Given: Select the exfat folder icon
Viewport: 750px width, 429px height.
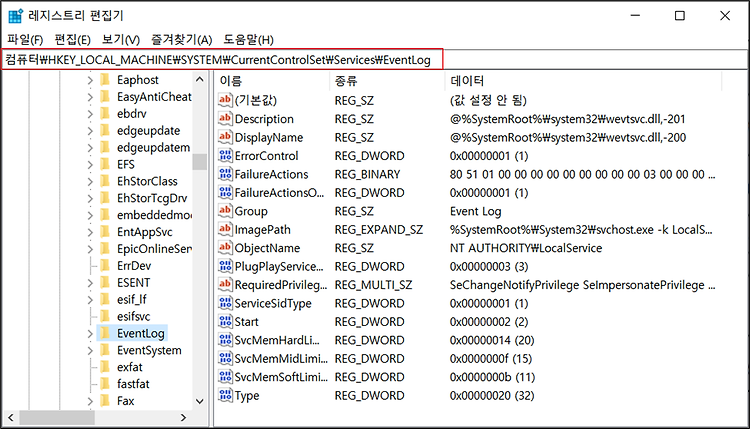Looking at the screenshot, I should (105, 367).
